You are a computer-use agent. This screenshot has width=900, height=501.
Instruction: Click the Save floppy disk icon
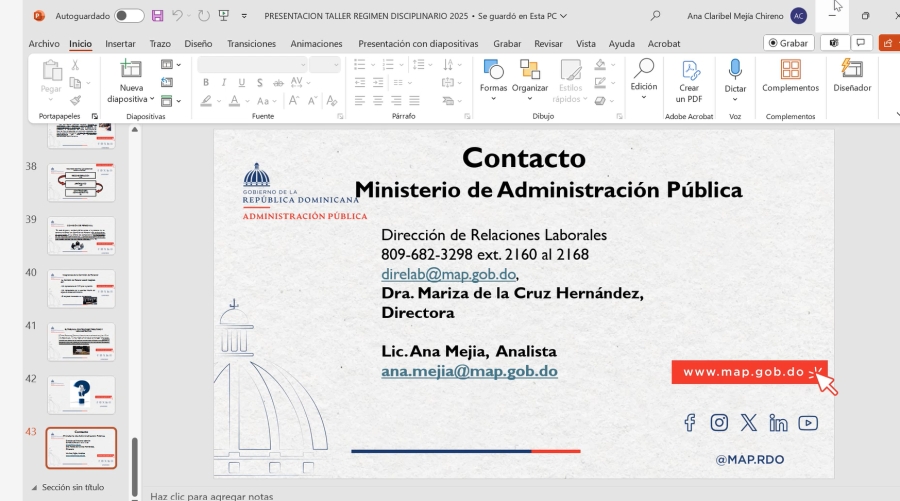[157, 16]
